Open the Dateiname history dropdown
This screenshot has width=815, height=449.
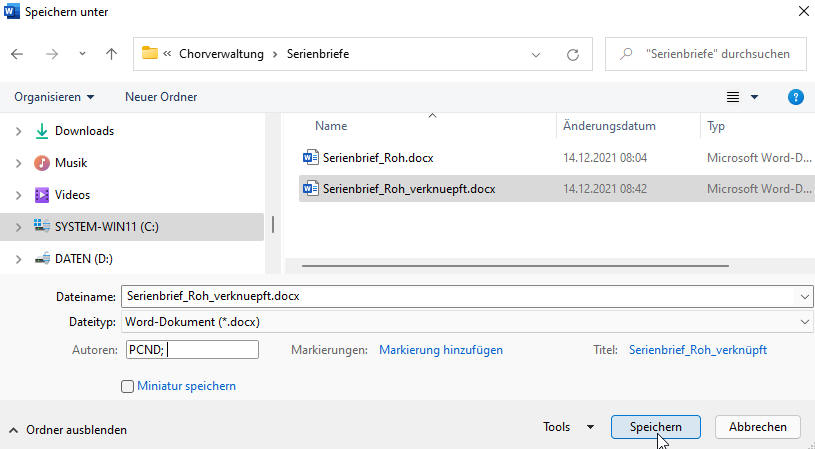[x=805, y=297]
